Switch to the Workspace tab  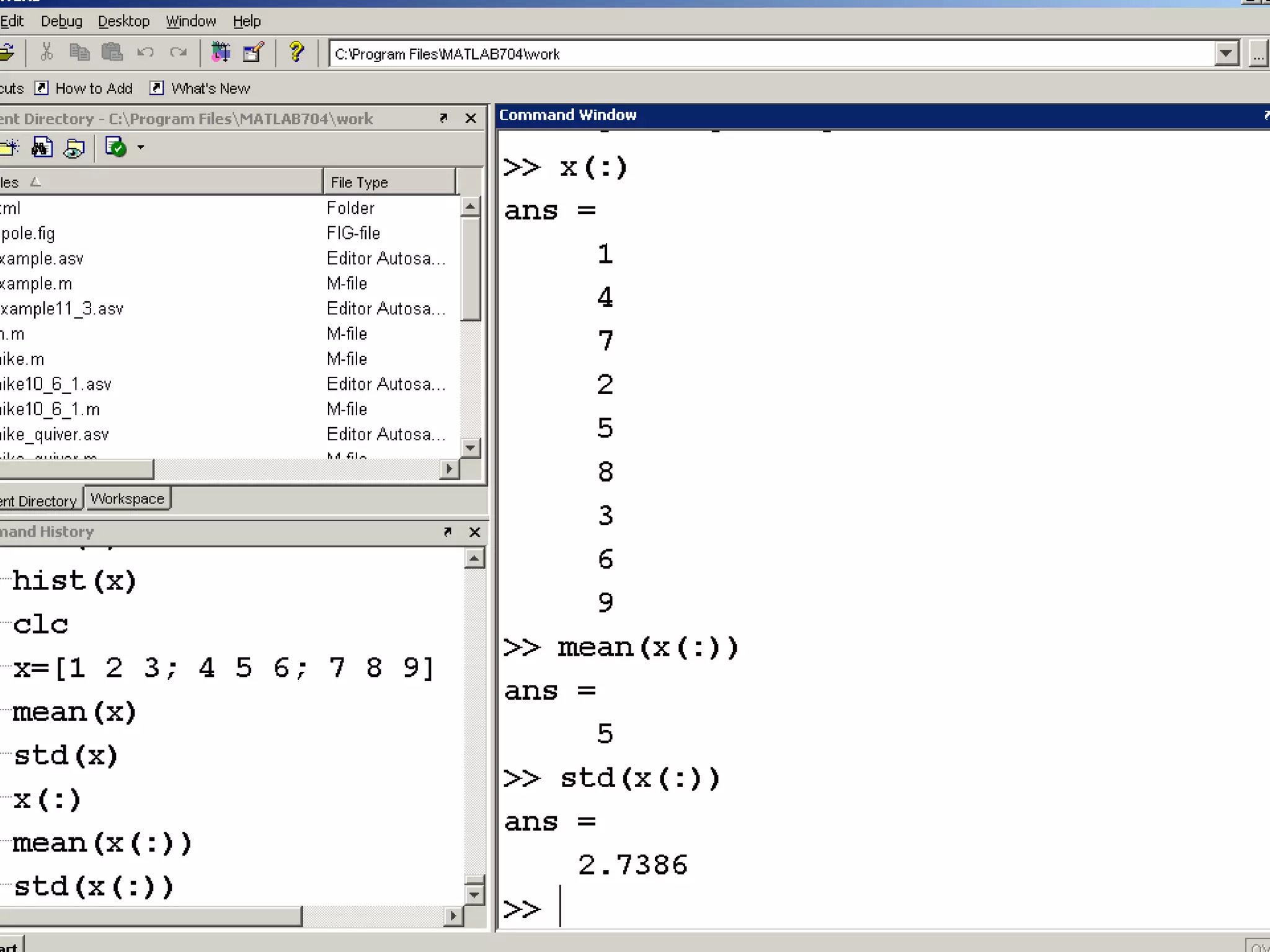point(127,499)
